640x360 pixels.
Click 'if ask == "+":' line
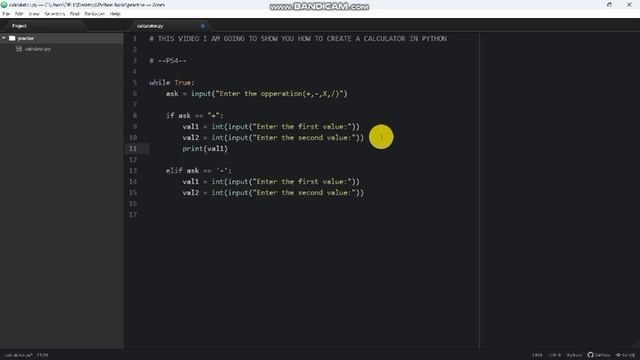195,116
